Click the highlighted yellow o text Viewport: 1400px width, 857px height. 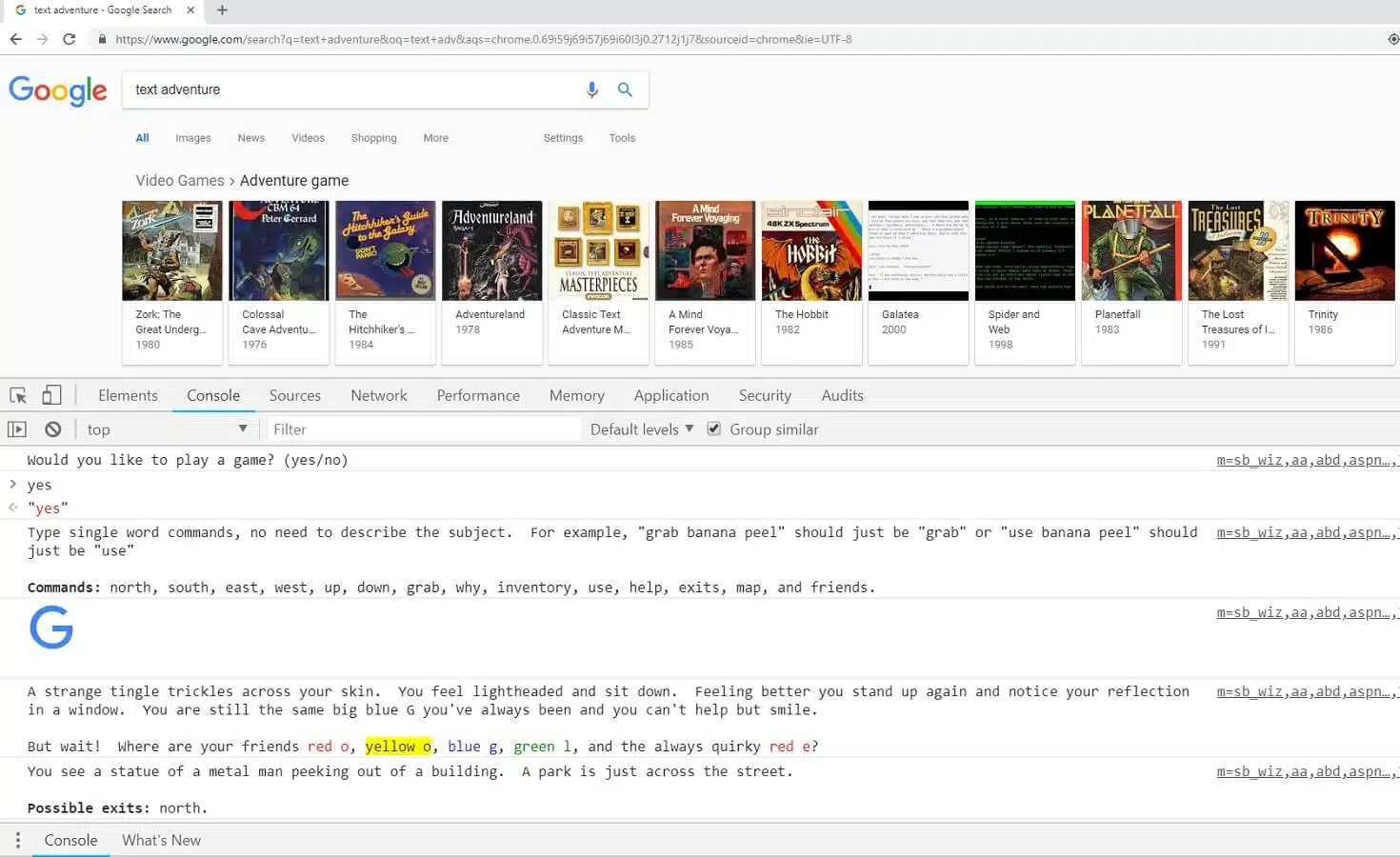398,746
